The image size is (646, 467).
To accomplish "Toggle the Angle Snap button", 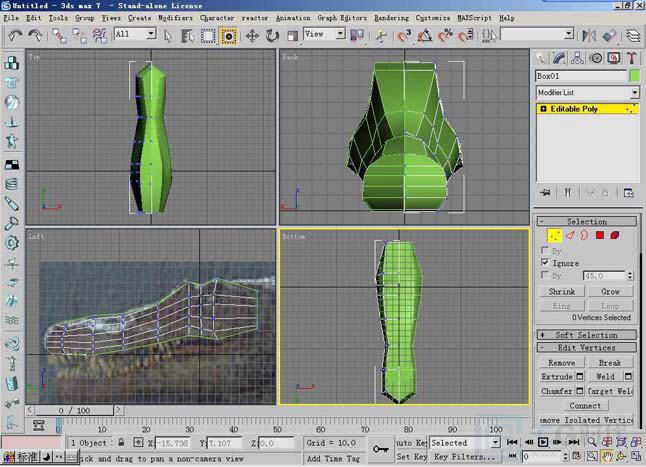I will coord(425,36).
